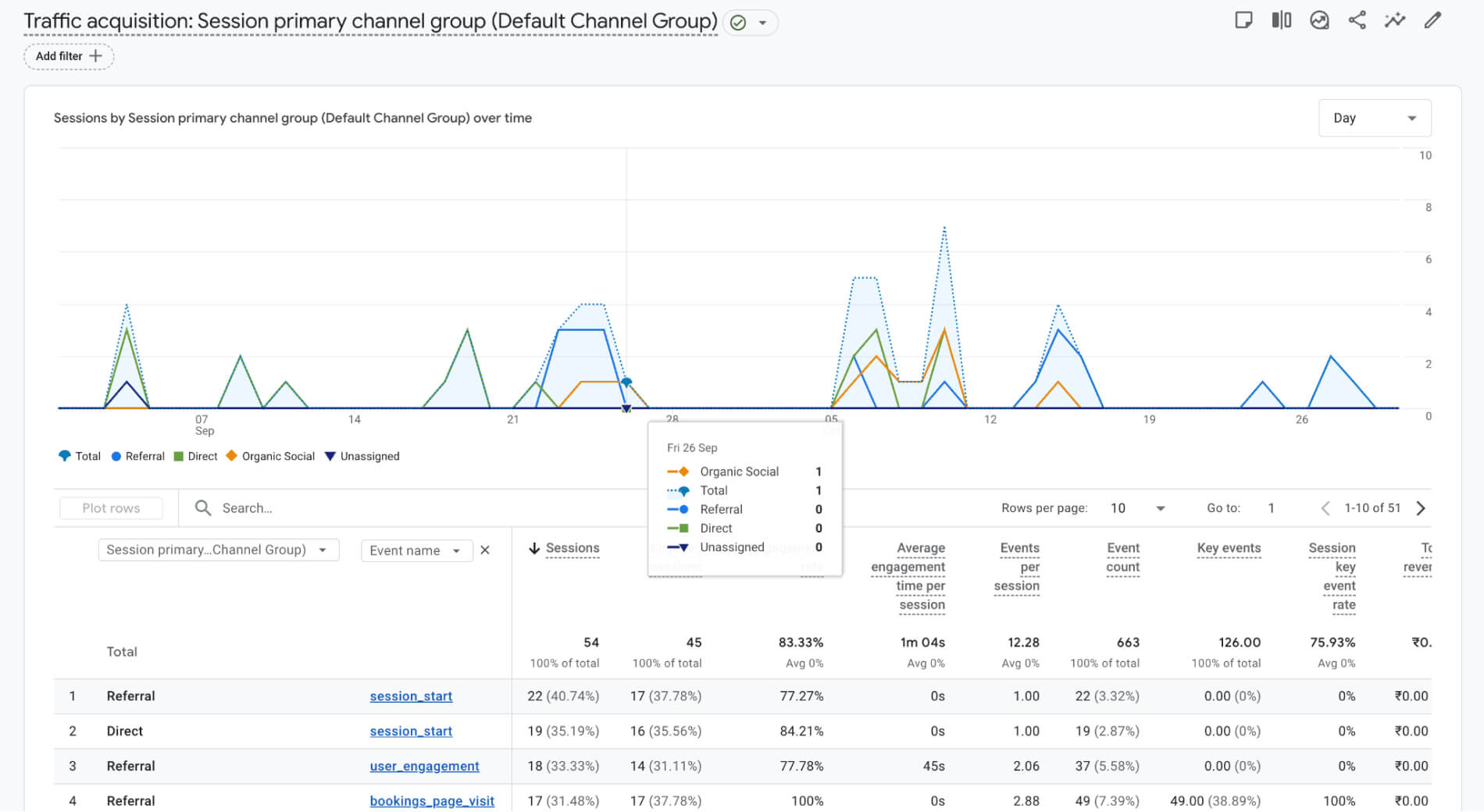Screen dimensions: 1484x812
Task: Toggle the Referral series in the chart legend
Action: [137, 456]
